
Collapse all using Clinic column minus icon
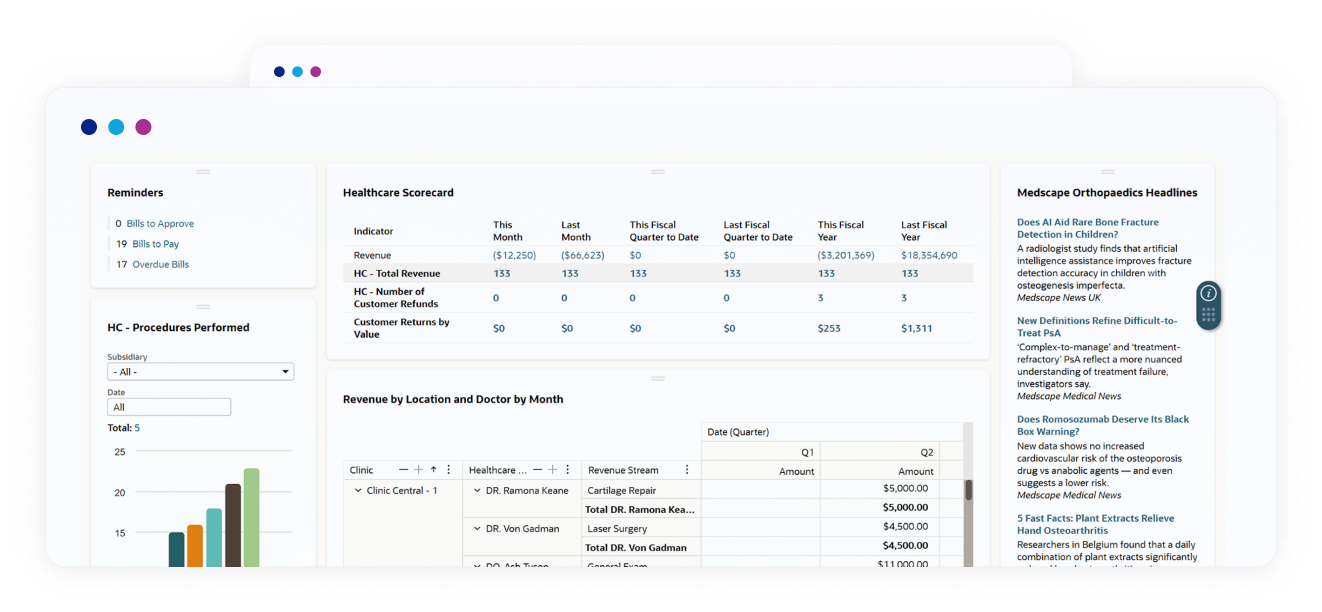[x=403, y=470]
